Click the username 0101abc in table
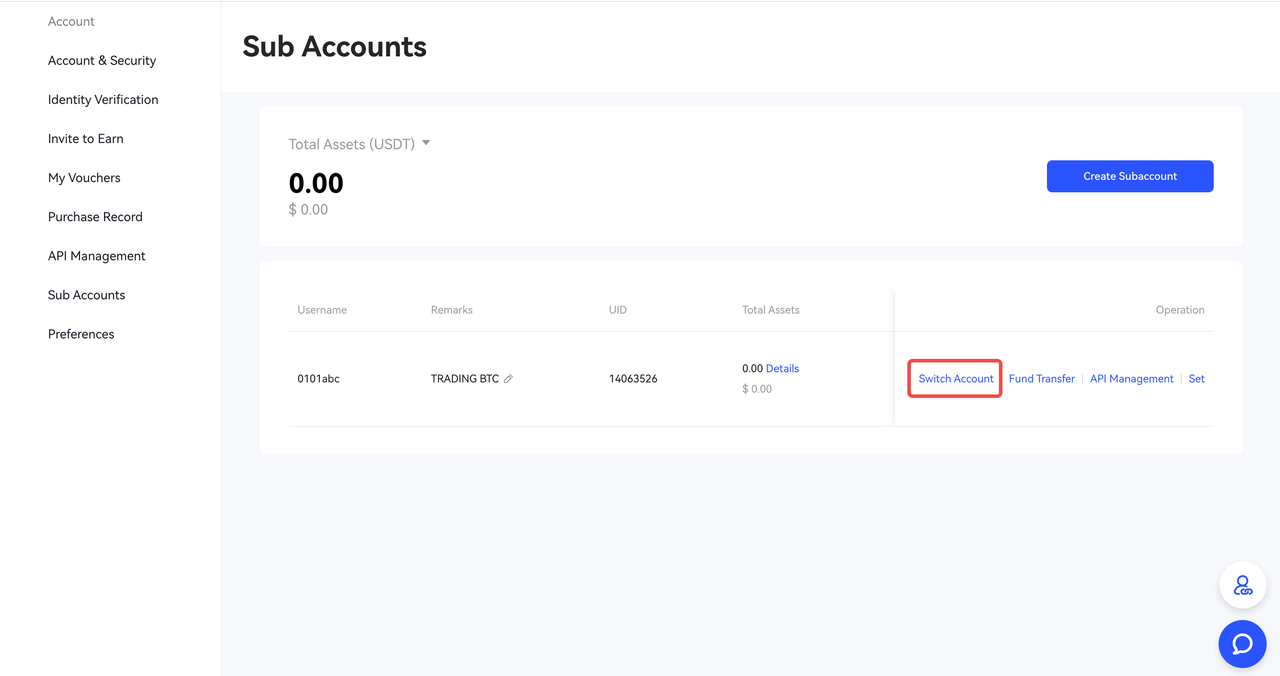1280x676 pixels. 318,379
